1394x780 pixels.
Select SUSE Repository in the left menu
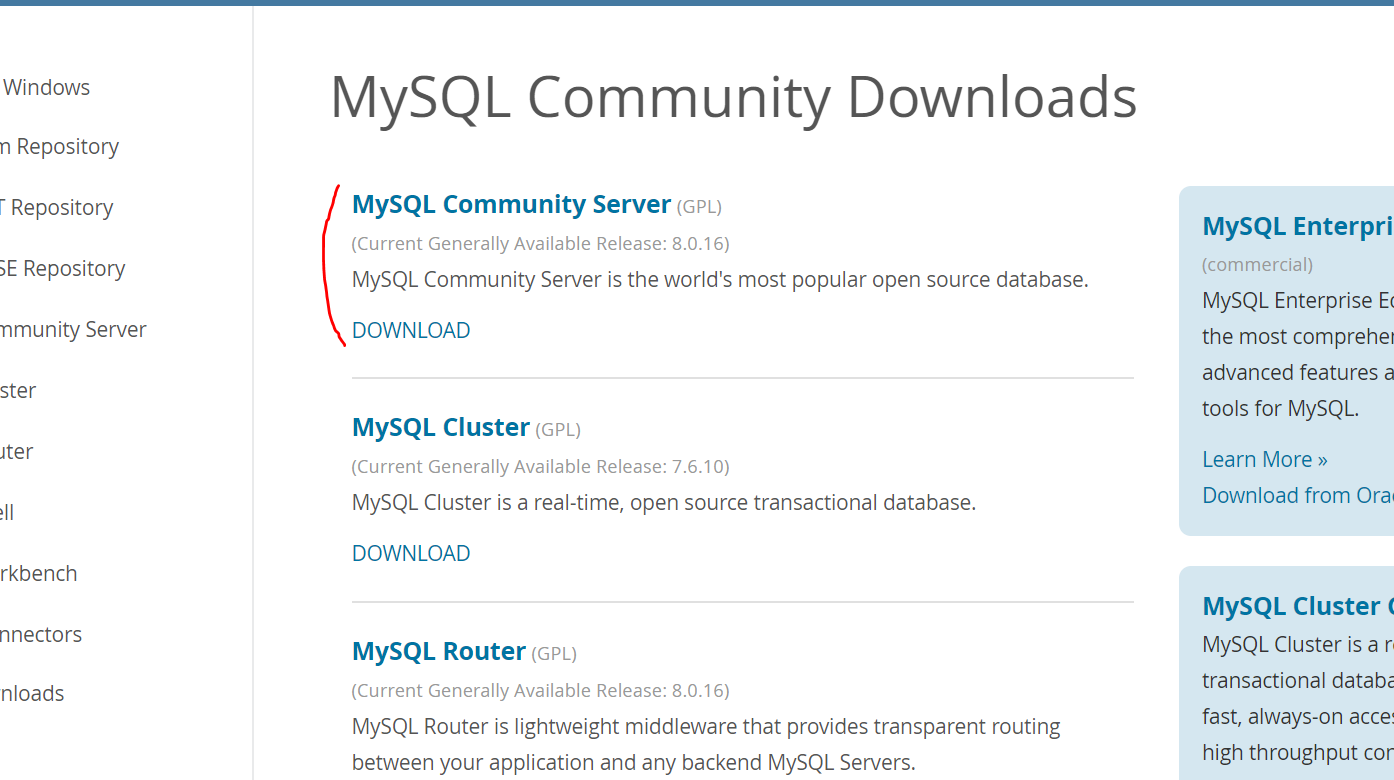pyautogui.click(x=63, y=268)
